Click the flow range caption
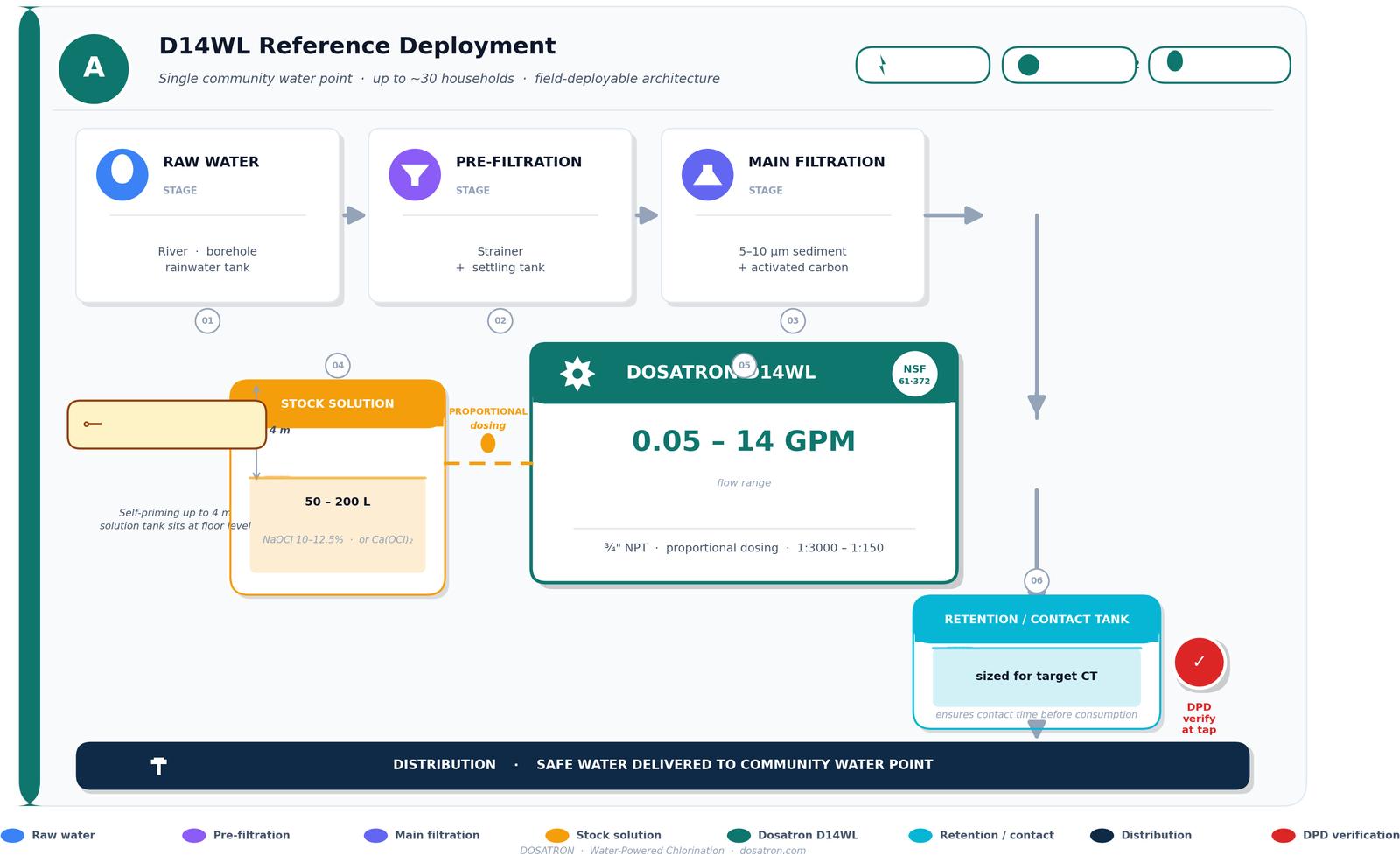This screenshot has height=856, width=1400. pyautogui.click(x=744, y=483)
